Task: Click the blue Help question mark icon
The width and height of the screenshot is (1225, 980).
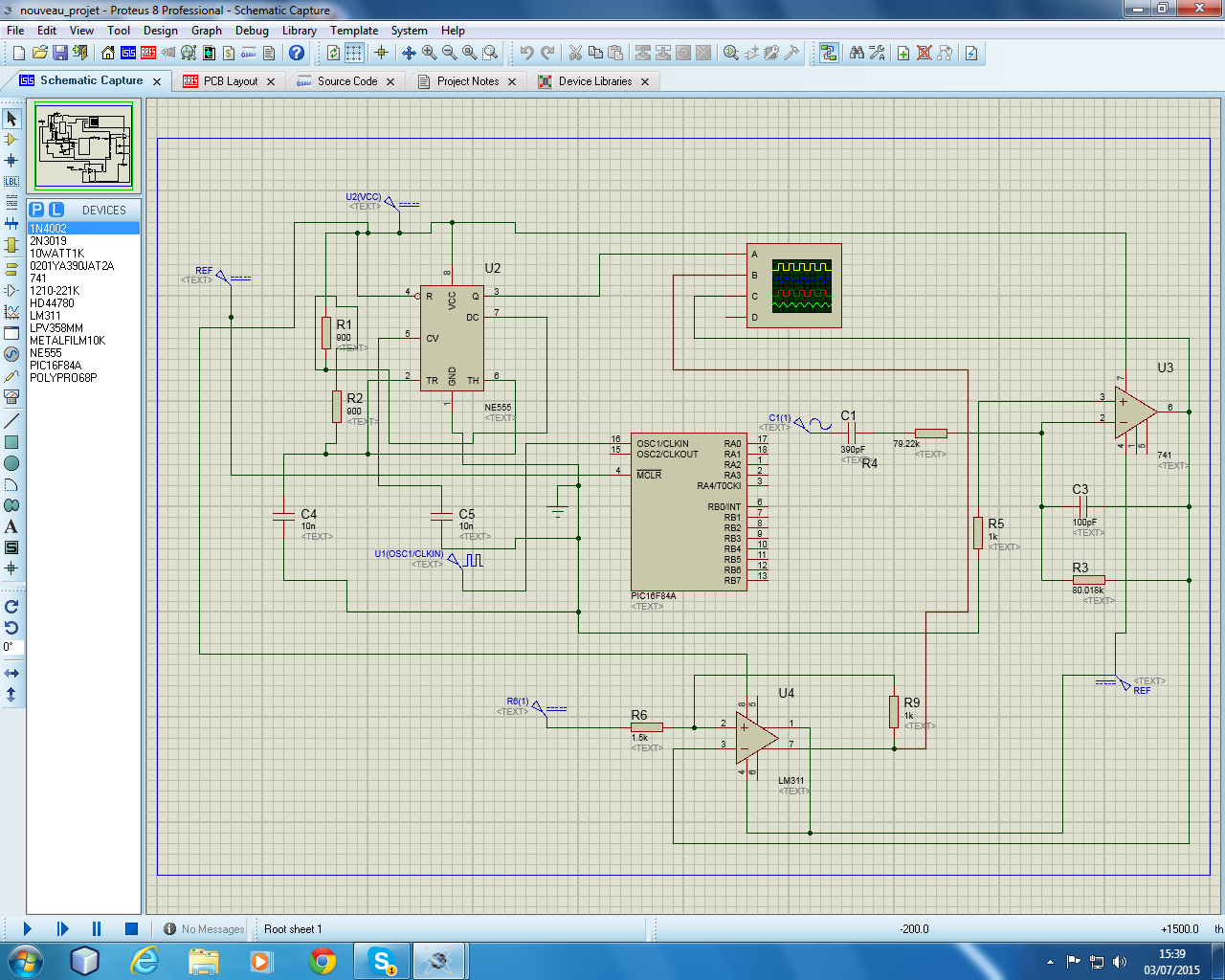Action: click(297, 53)
